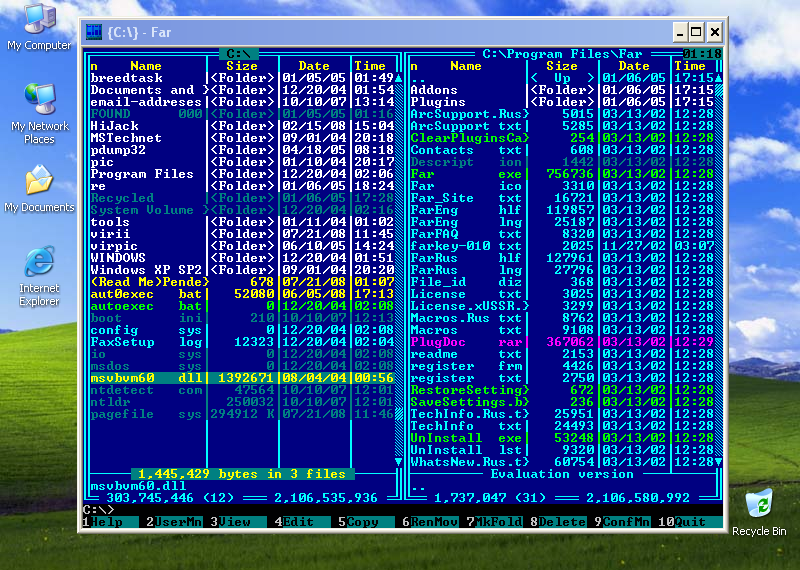Click the 8 Delete function key
This screenshot has height=570, width=800.
coord(559,522)
